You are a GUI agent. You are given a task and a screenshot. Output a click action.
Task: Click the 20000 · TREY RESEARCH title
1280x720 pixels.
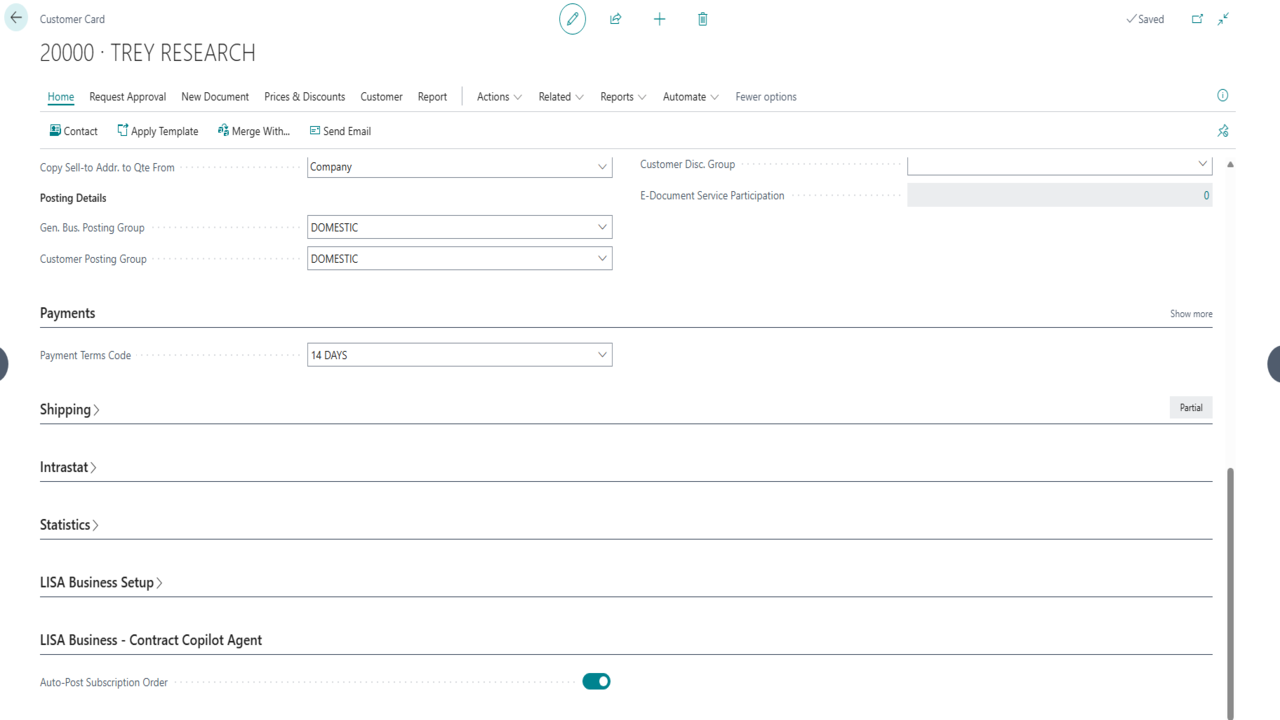(148, 53)
